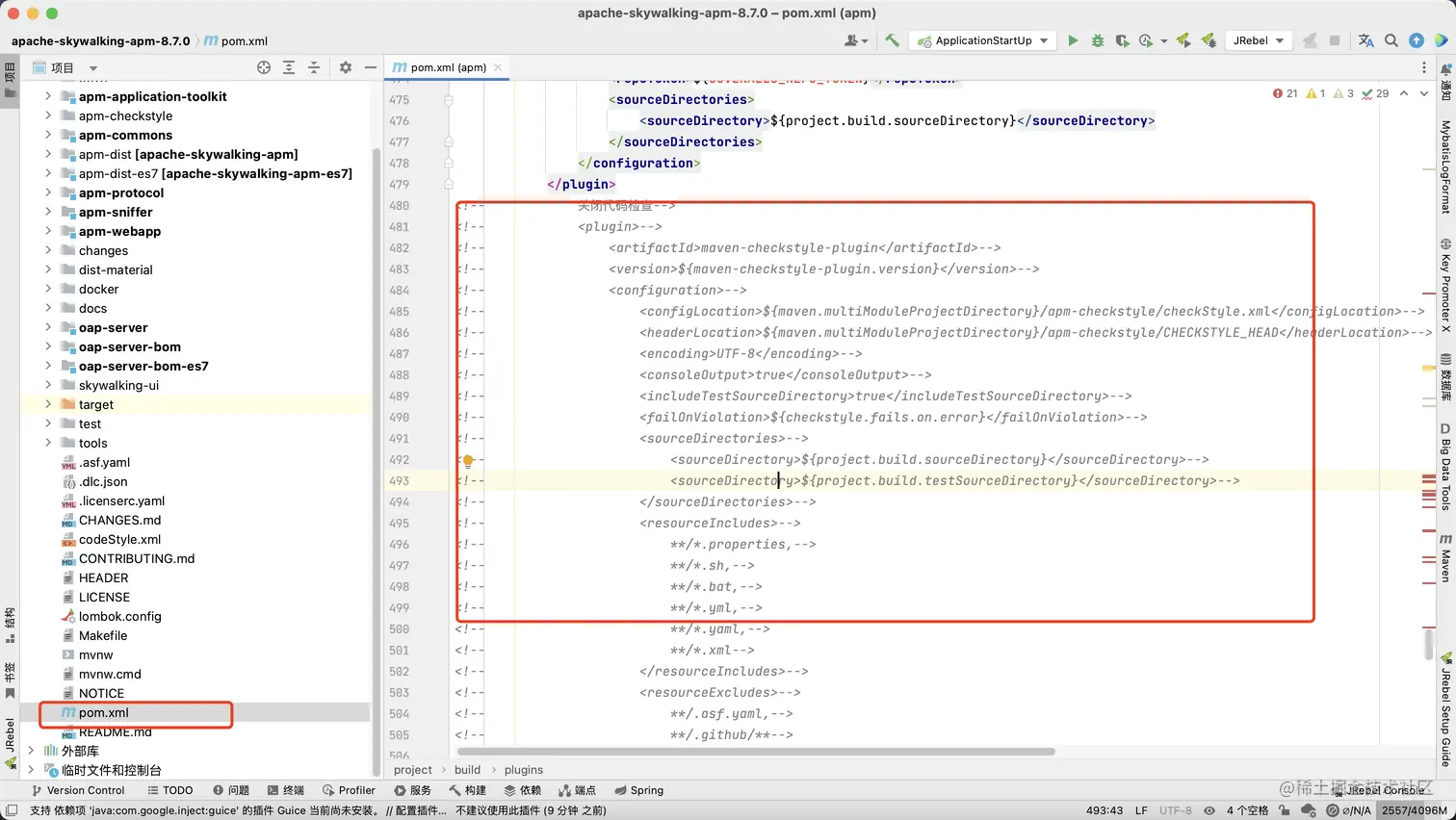Open the Profiler tool tab
This screenshot has height=820, width=1456.
tap(349, 790)
